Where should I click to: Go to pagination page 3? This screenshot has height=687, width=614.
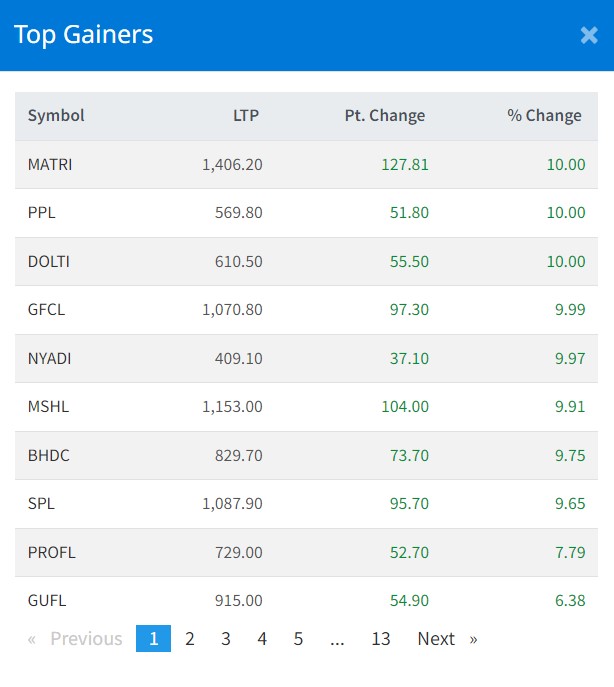point(226,638)
